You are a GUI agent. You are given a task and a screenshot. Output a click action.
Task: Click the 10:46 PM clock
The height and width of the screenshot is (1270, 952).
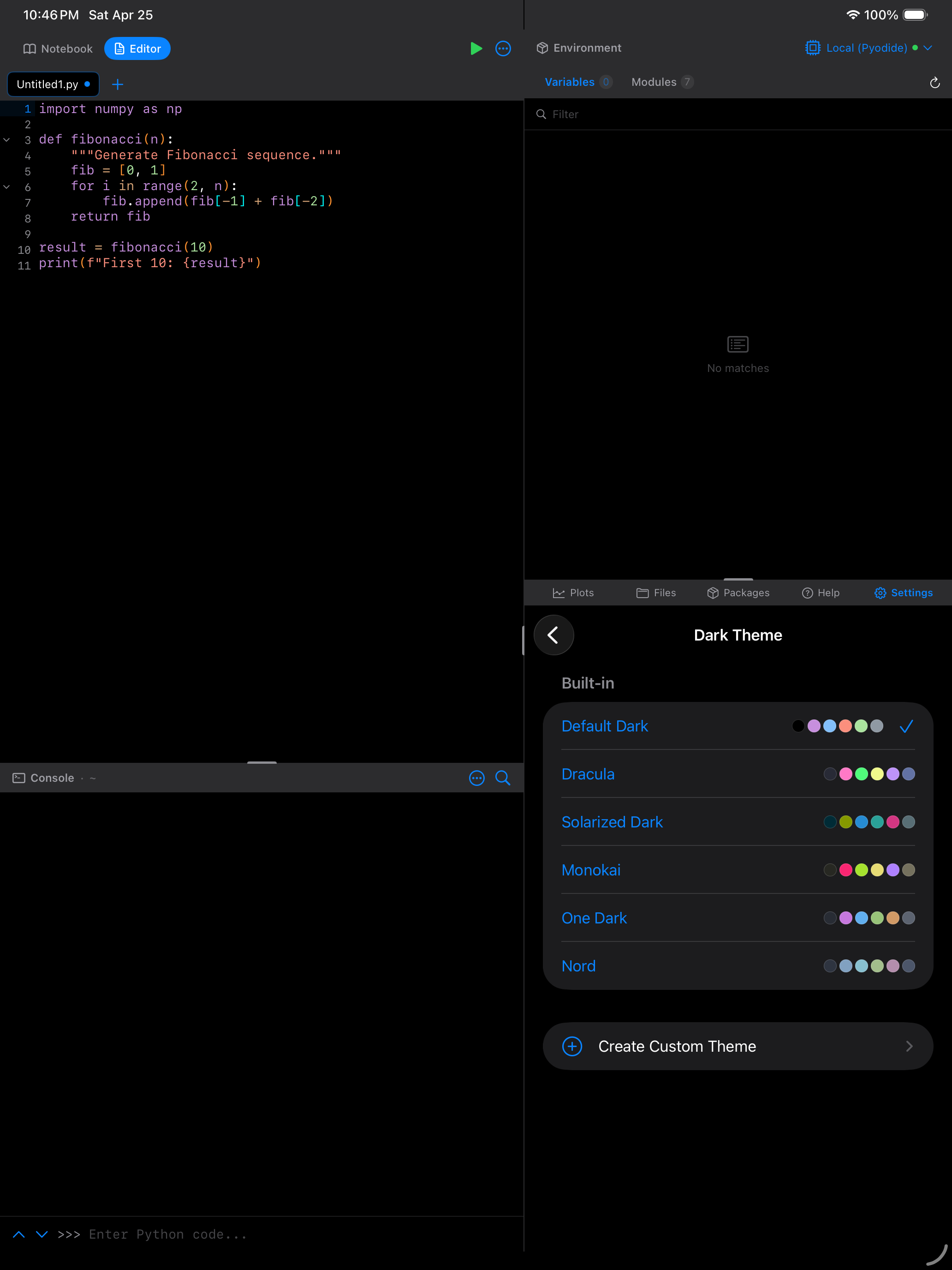pos(51,15)
